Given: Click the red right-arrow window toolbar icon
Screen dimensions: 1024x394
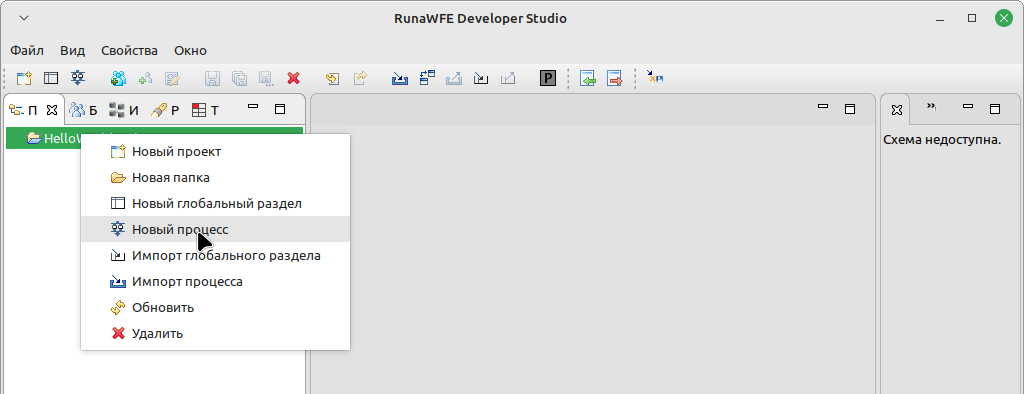Looking at the screenshot, I should click(x=615, y=78).
